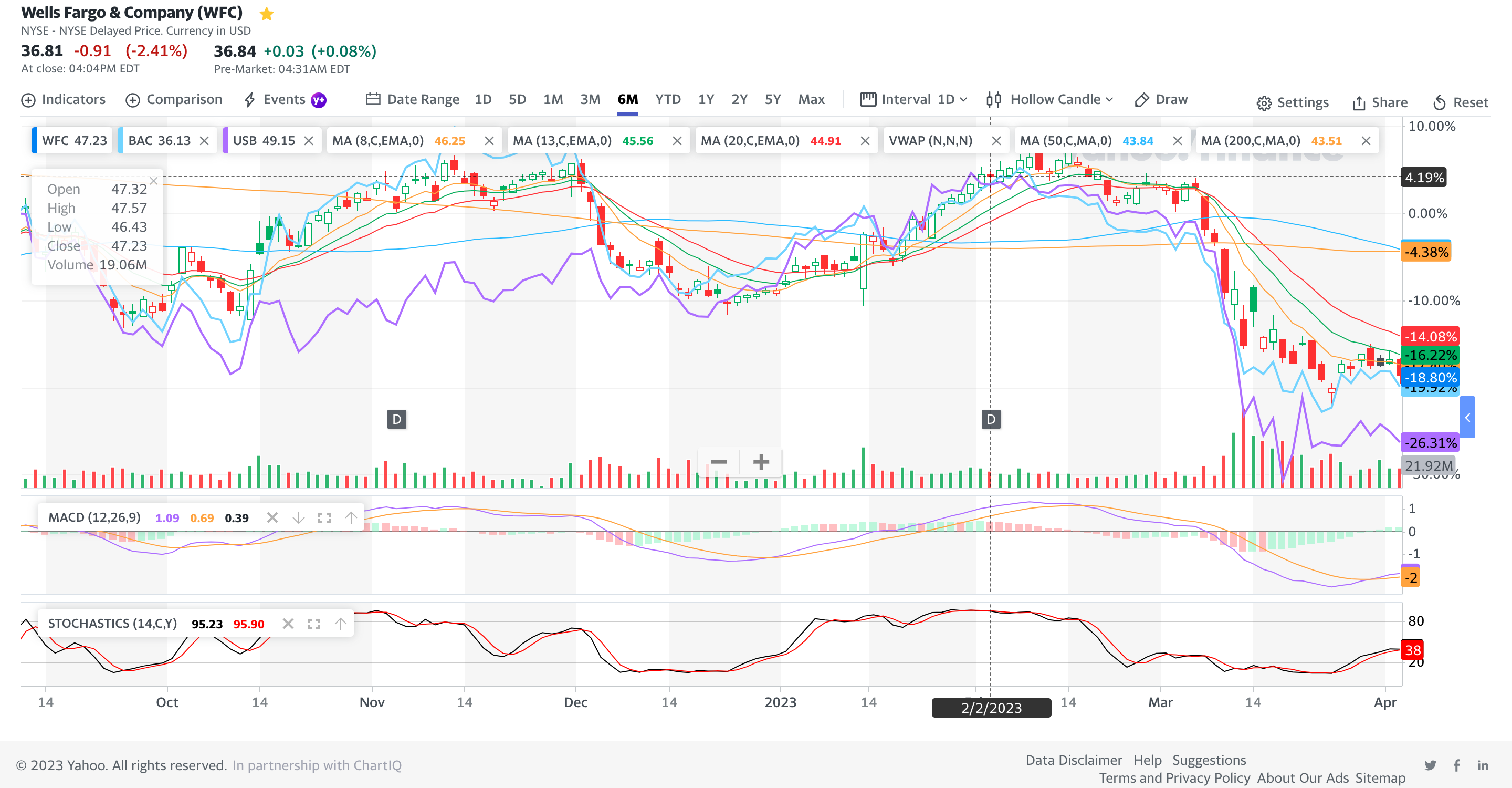Move the MACD panel down
The image size is (1512, 788).
click(x=299, y=518)
